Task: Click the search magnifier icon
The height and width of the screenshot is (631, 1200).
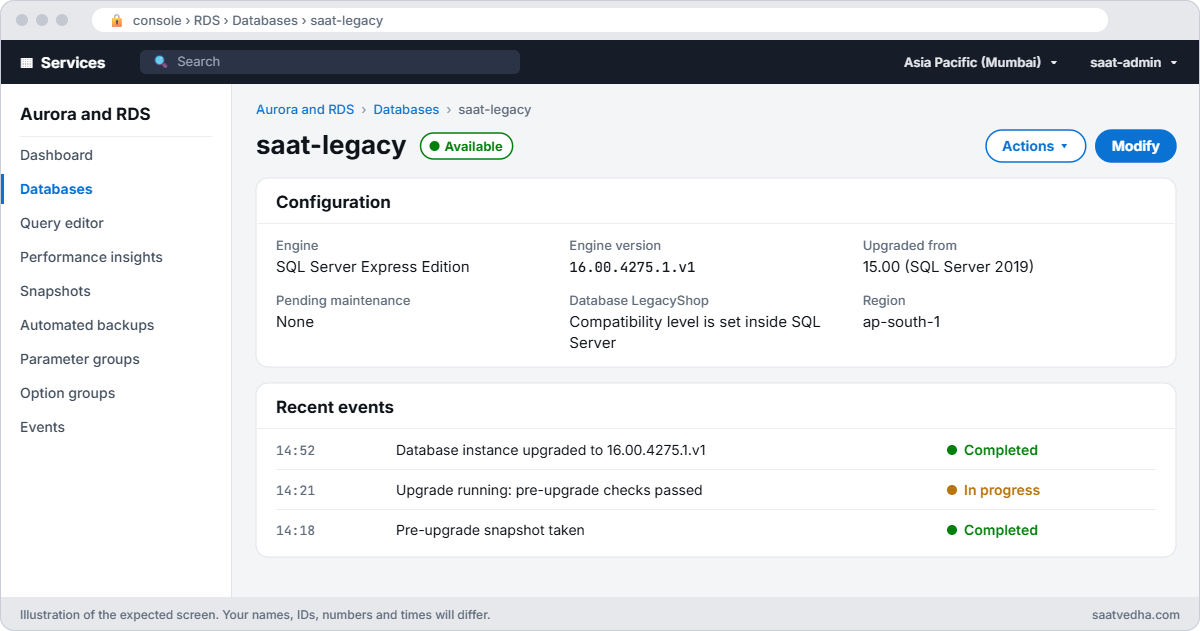Action: tap(161, 62)
